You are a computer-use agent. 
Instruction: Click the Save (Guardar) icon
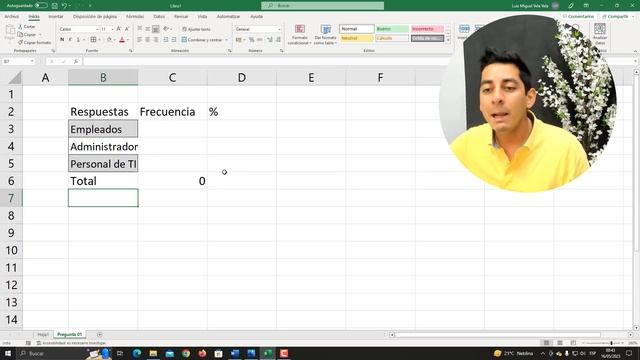click(55, 6)
